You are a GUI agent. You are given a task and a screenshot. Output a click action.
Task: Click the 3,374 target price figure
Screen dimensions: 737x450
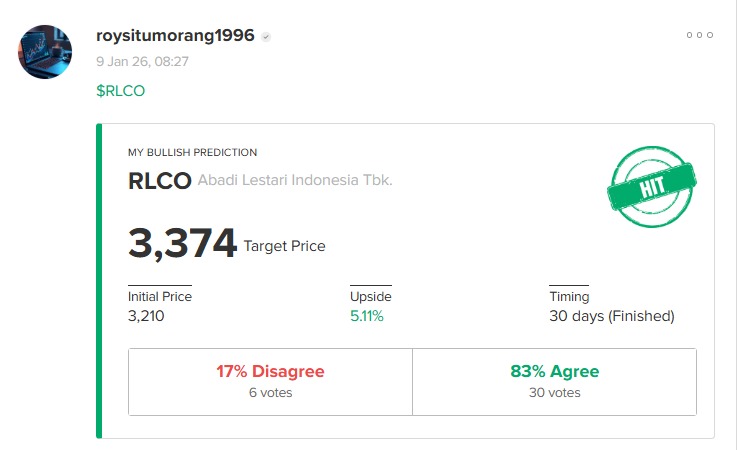point(182,244)
